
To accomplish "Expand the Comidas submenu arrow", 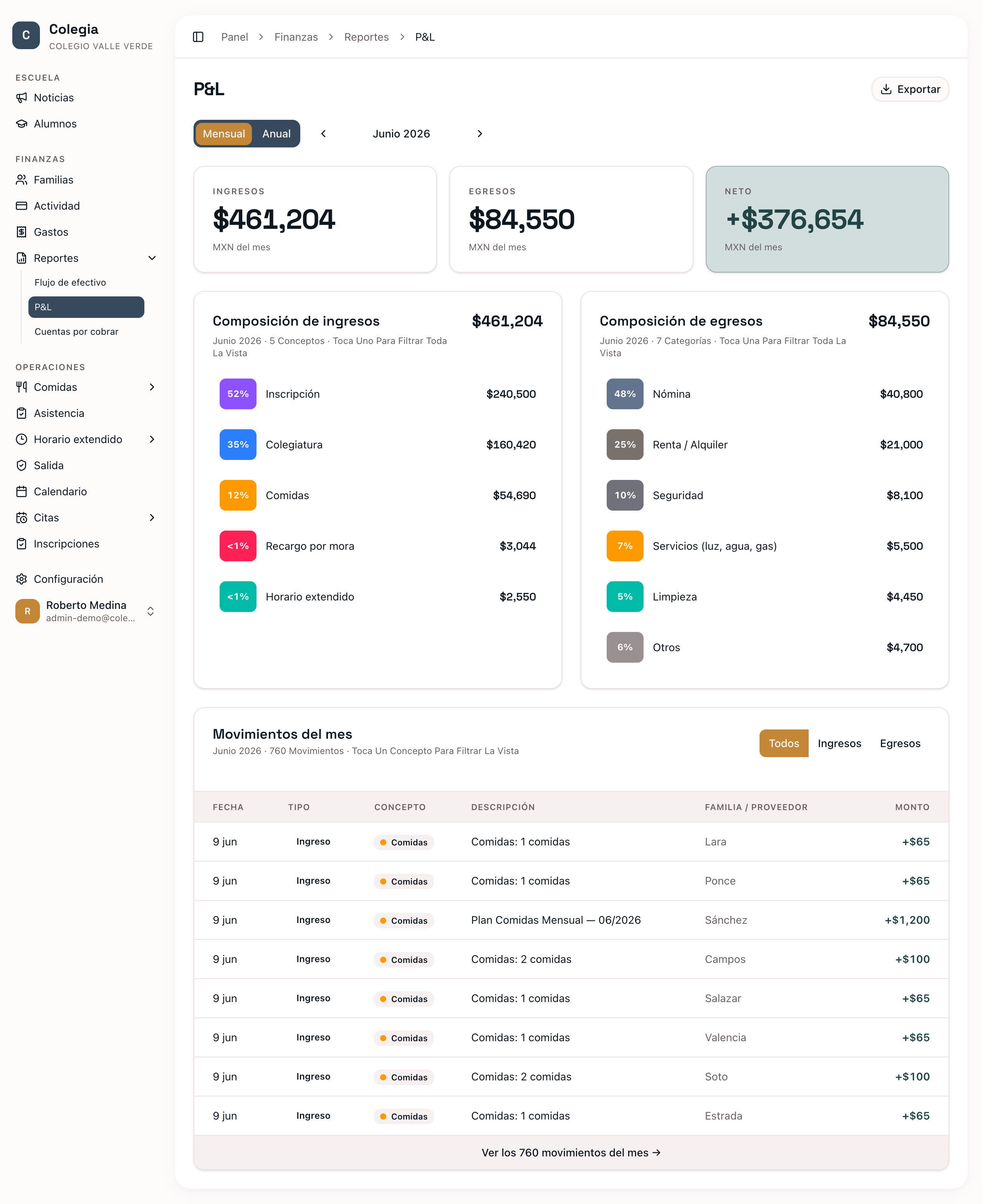I will coord(152,387).
